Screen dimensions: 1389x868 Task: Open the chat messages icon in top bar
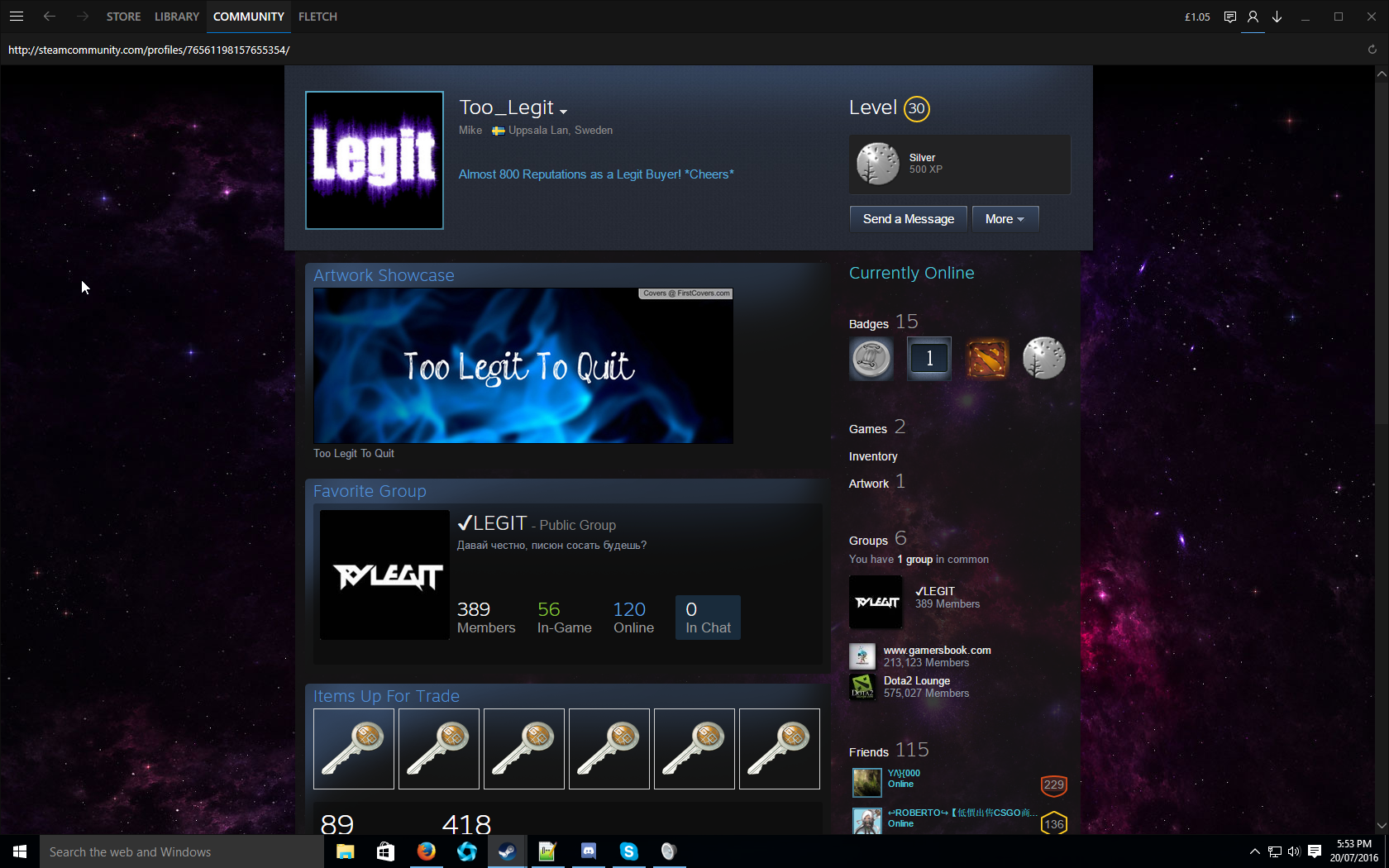[1230, 17]
